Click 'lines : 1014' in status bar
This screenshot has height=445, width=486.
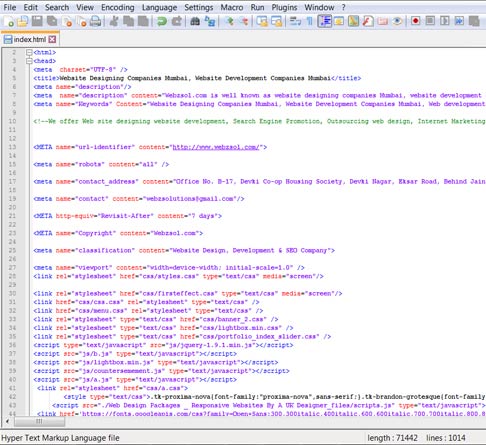click(446, 438)
